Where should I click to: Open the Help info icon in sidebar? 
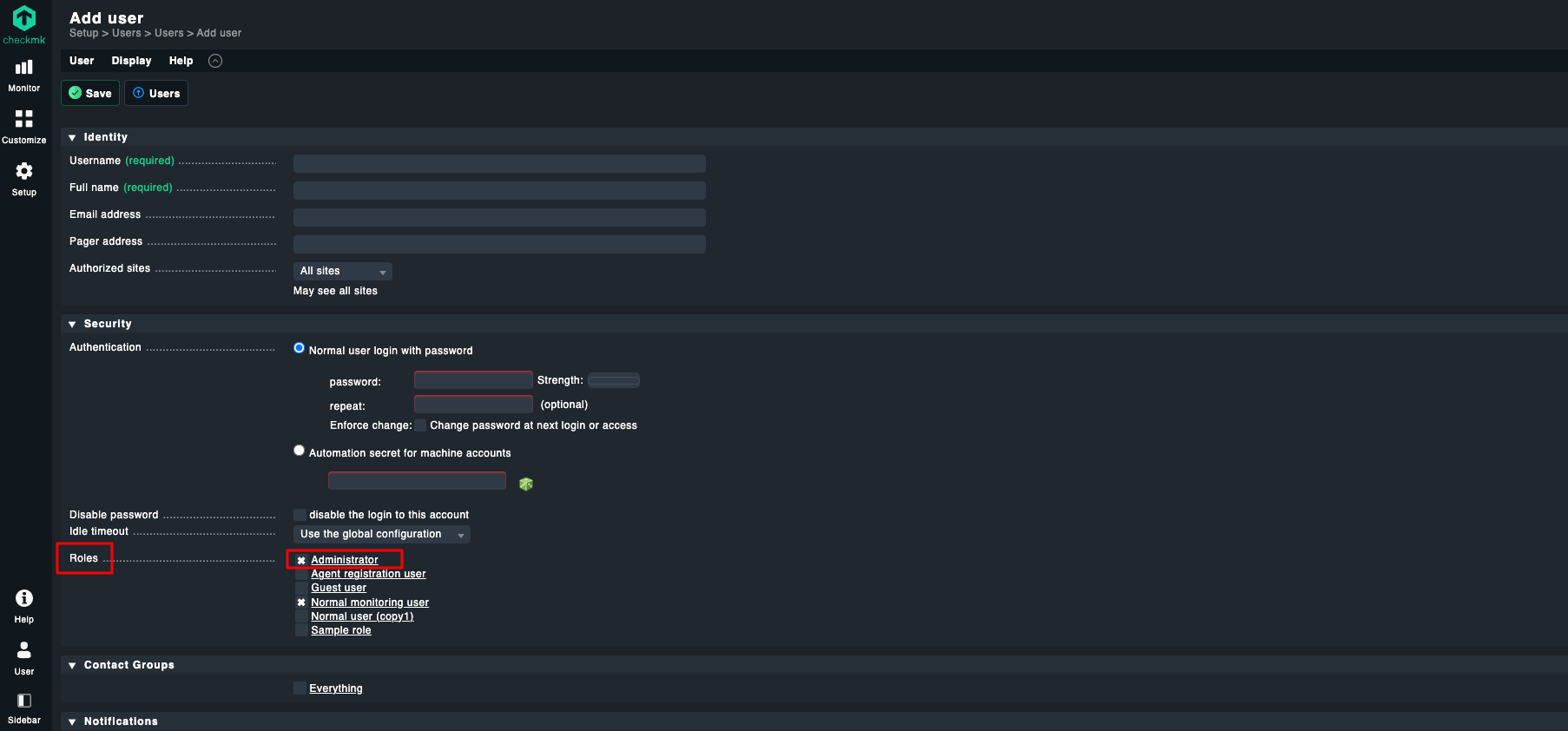click(24, 606)
